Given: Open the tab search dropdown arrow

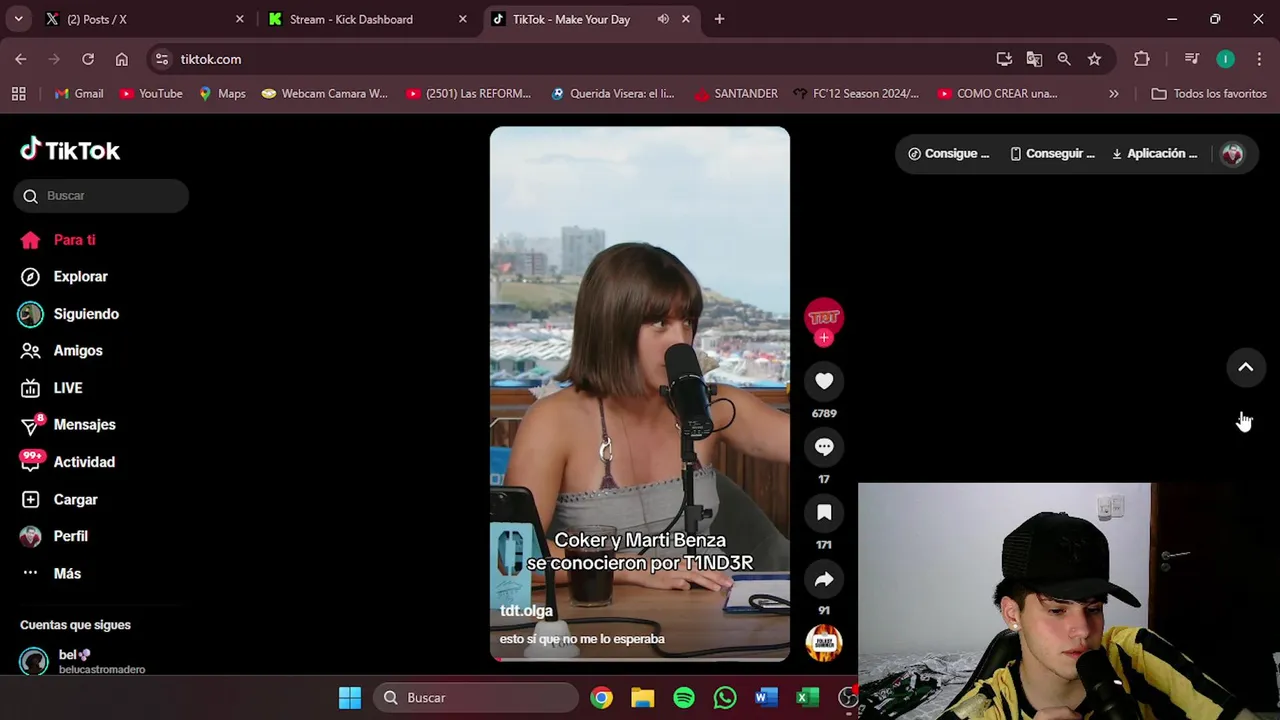Looking at the screenshot, I should click(x=18, y=19).
